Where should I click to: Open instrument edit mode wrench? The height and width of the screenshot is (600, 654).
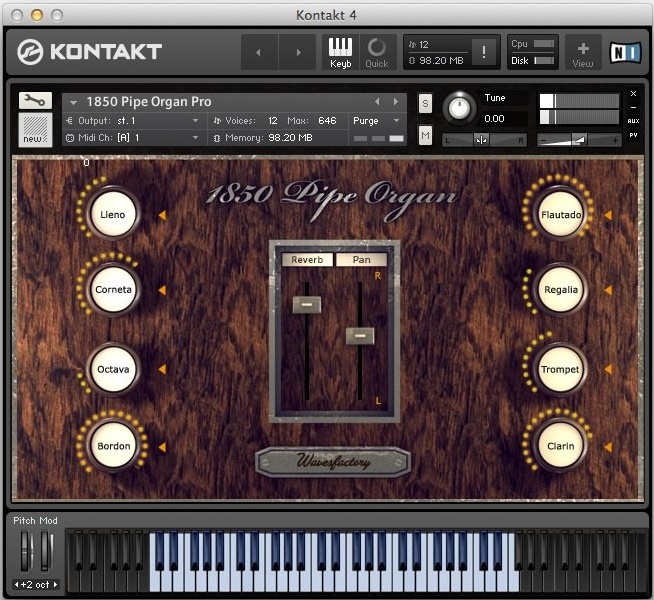(35, 100)
